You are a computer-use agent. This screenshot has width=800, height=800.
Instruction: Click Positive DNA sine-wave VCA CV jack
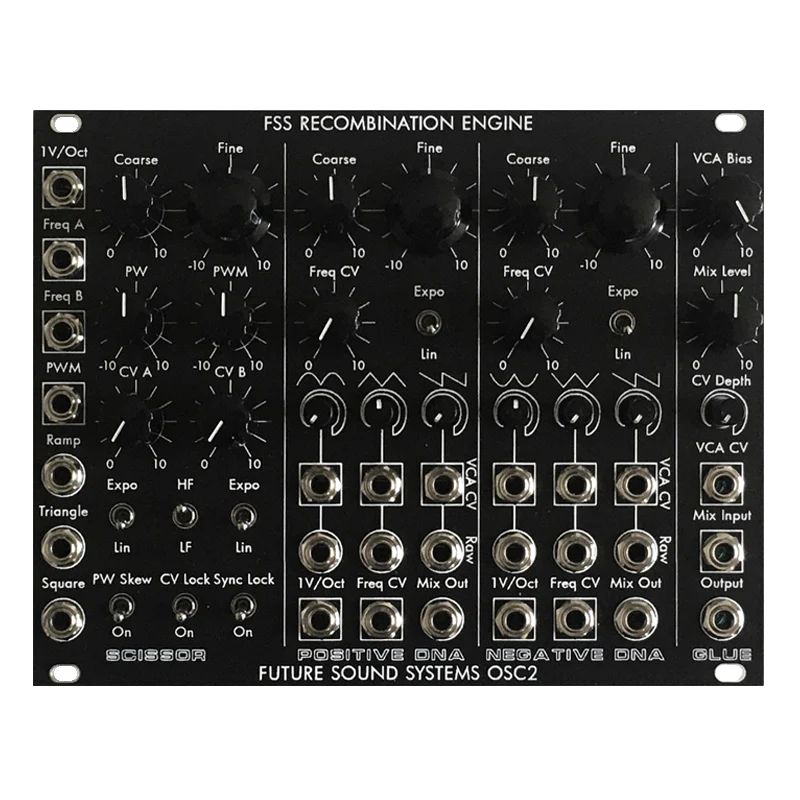coord(320,484)
